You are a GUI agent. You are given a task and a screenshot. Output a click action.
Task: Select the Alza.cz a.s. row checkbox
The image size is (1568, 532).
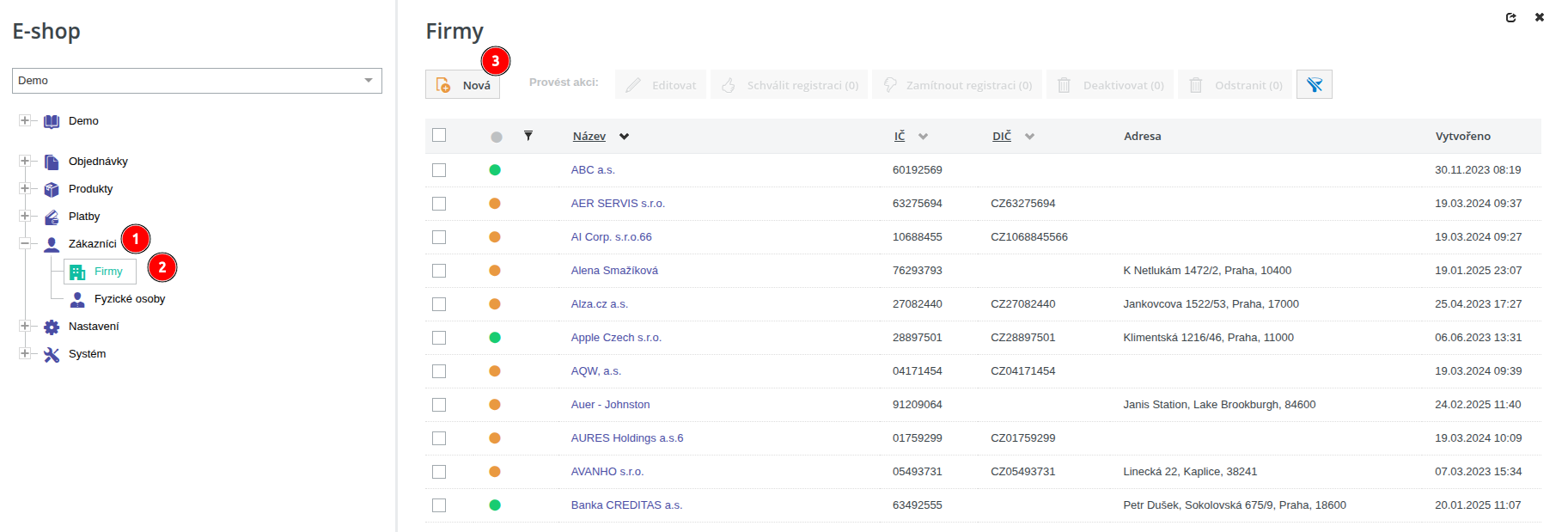(x=439, y=304)
